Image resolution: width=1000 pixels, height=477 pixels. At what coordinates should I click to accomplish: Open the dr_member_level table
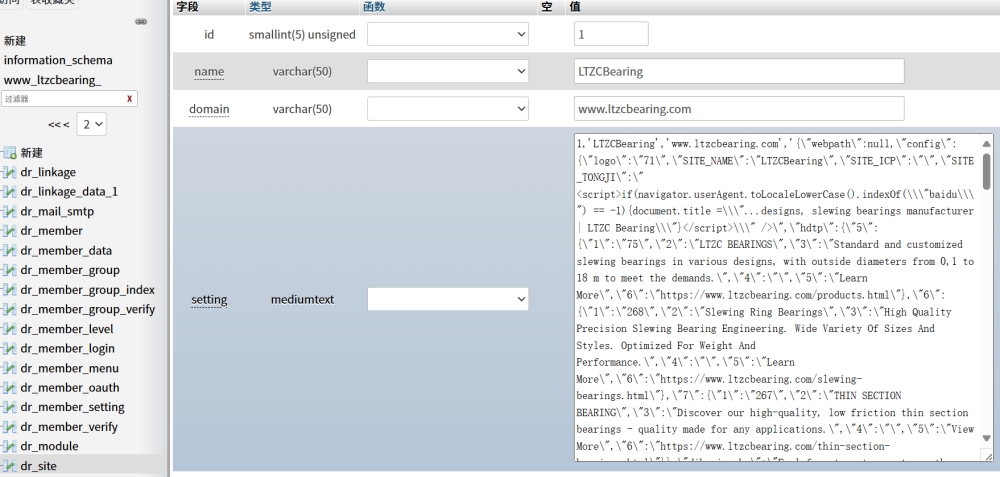point(67,329)
